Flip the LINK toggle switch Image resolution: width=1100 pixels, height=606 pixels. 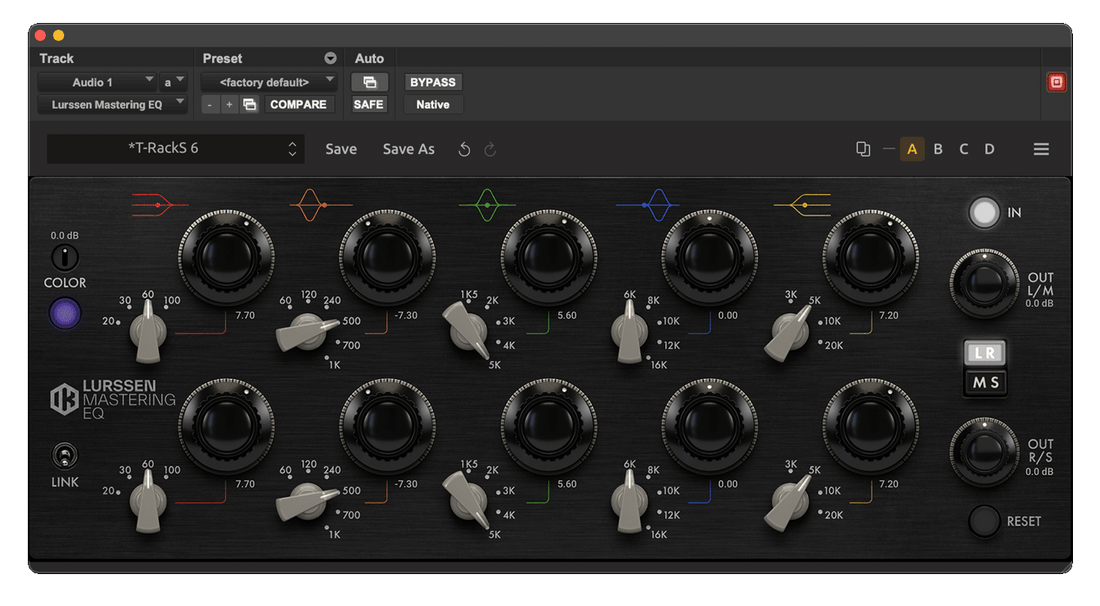point(65,456)
